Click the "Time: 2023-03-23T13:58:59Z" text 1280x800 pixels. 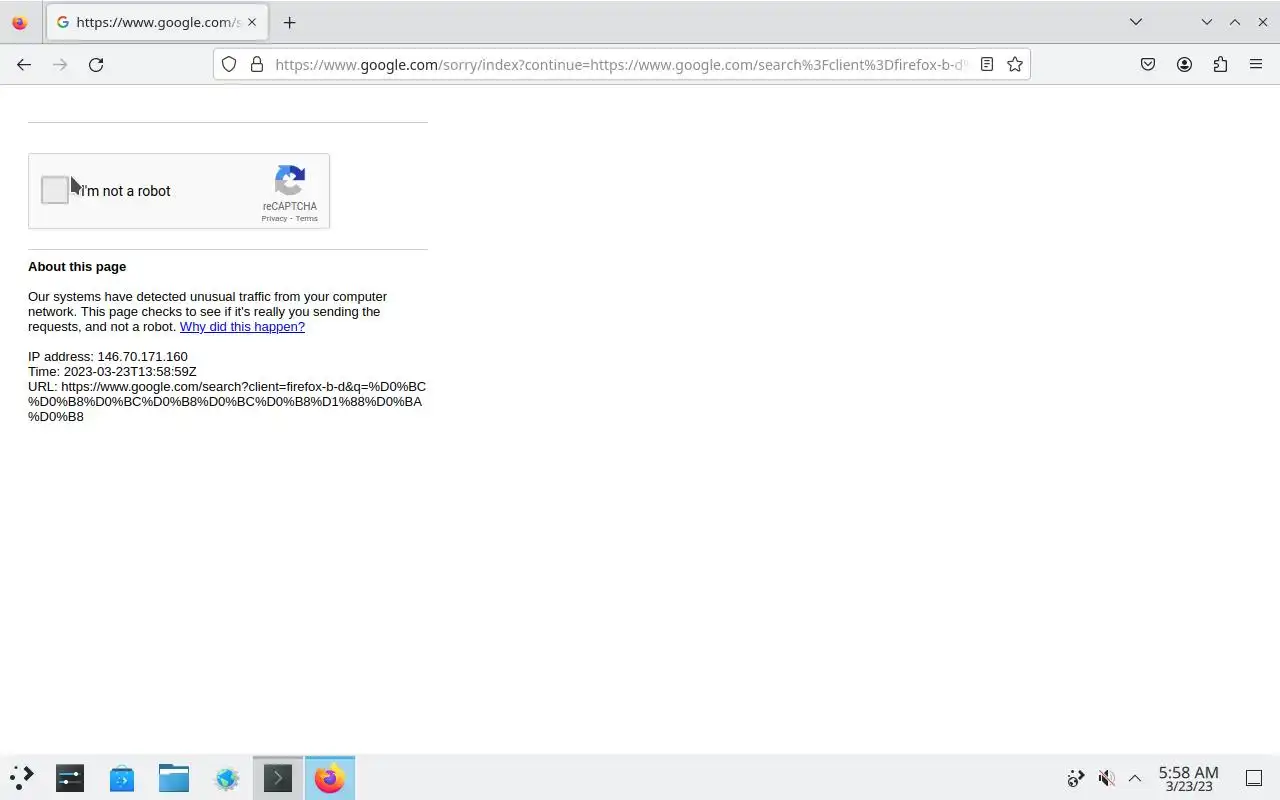(112, 371)
